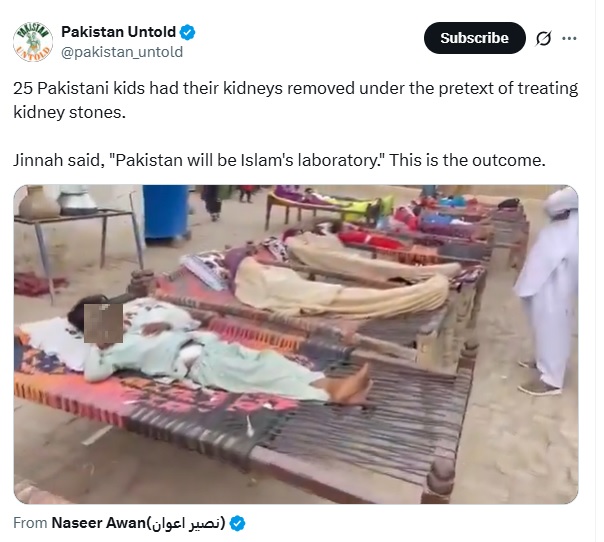Click the tweet text about 25 Pakistani kids
This screenshot has height=542, width=604.
pos(295,100)
